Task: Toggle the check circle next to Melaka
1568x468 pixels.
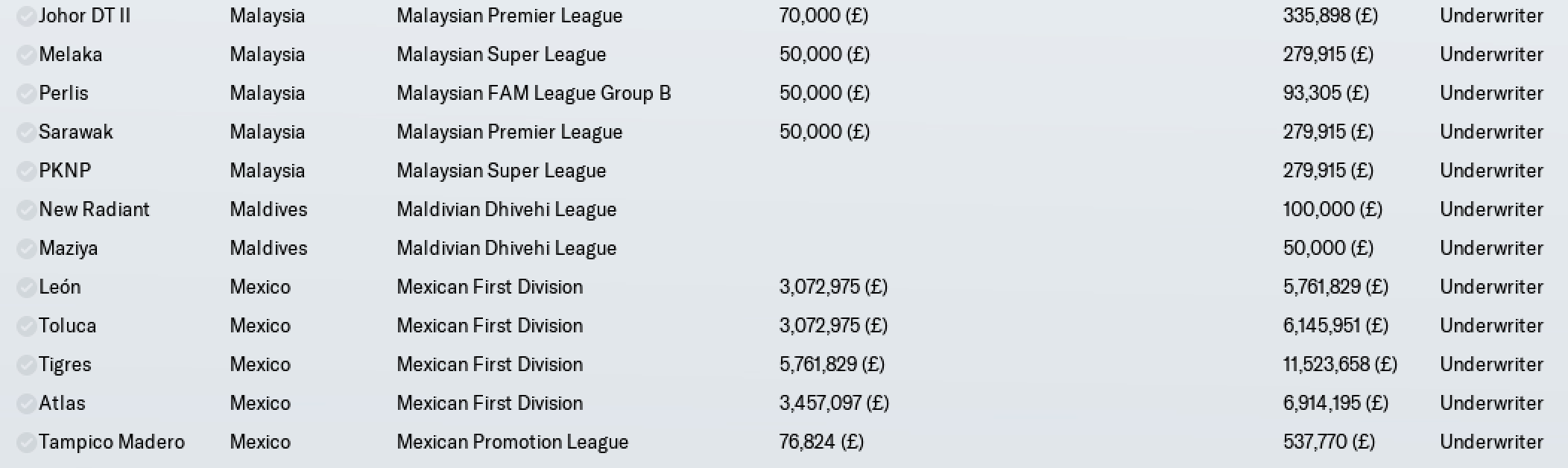Action: point(26,55)
